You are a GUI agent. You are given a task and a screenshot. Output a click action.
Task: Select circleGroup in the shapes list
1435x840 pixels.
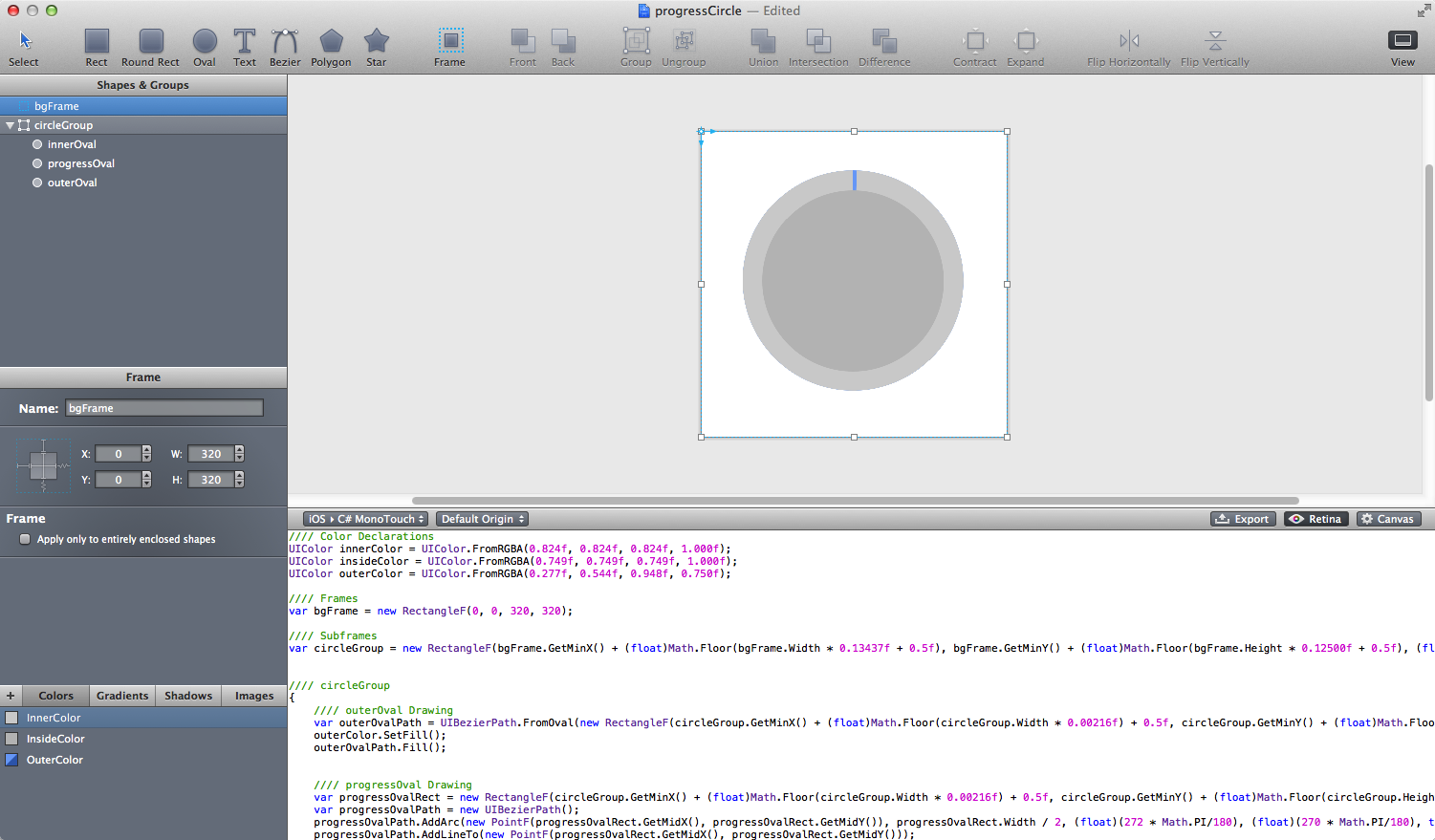click(143, 125)
